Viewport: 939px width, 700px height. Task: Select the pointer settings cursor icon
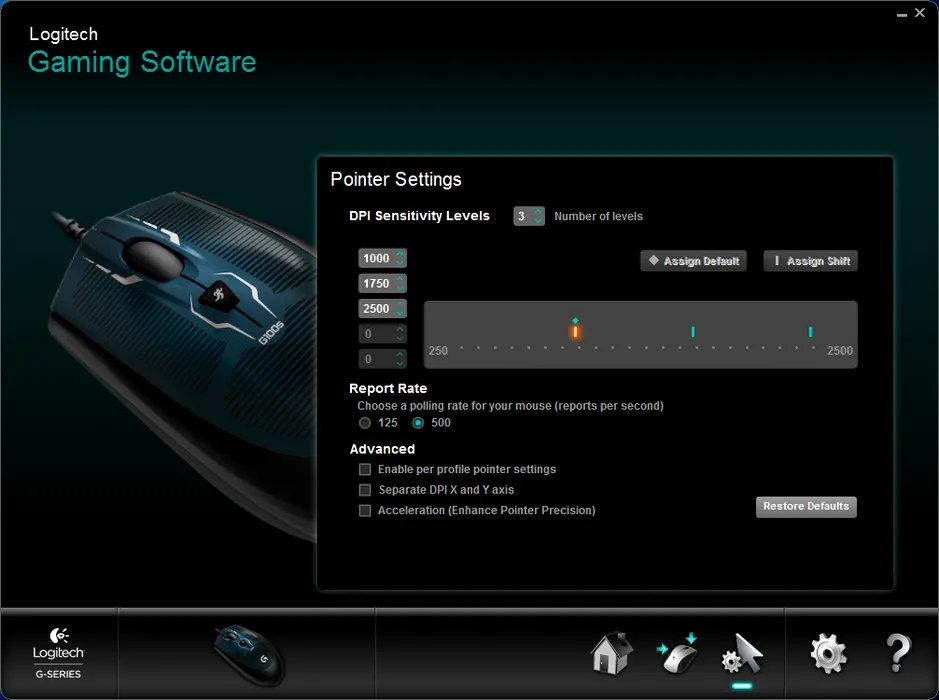742,654
